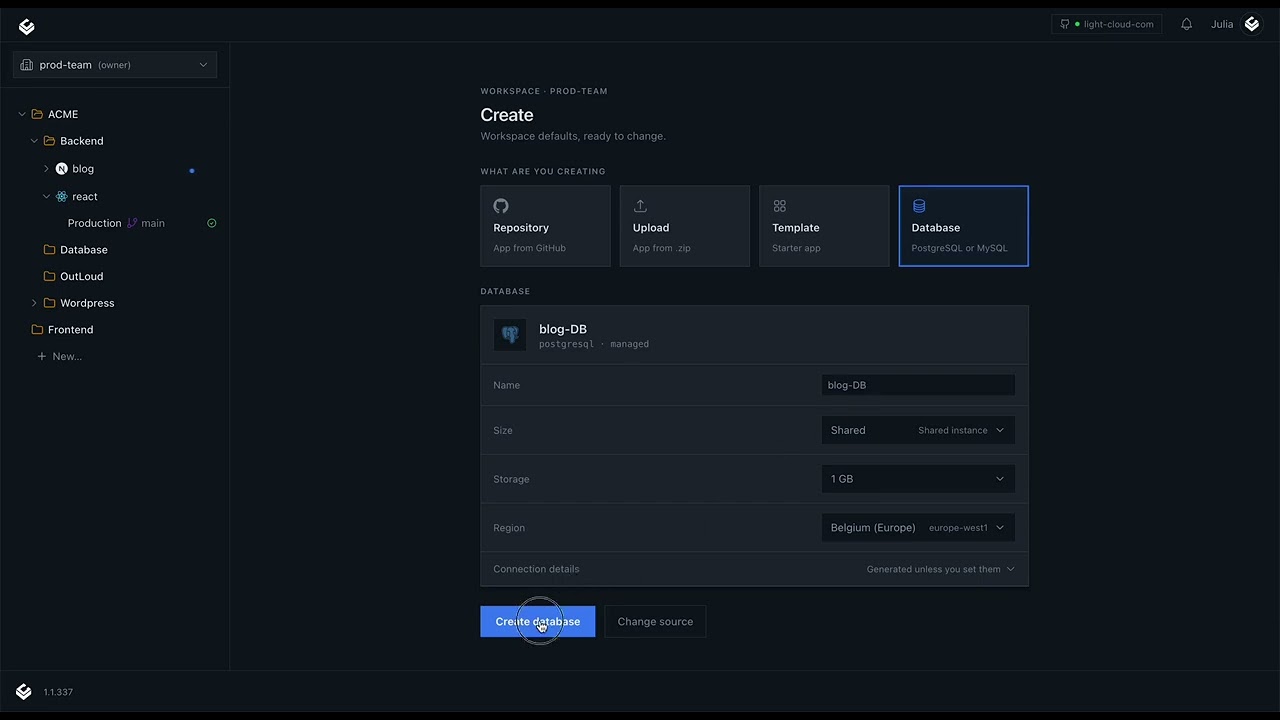The width and height of the screenshot is (1280, 720).
Task: Open Julia's user menu
Action: (x=1236, y=24)
